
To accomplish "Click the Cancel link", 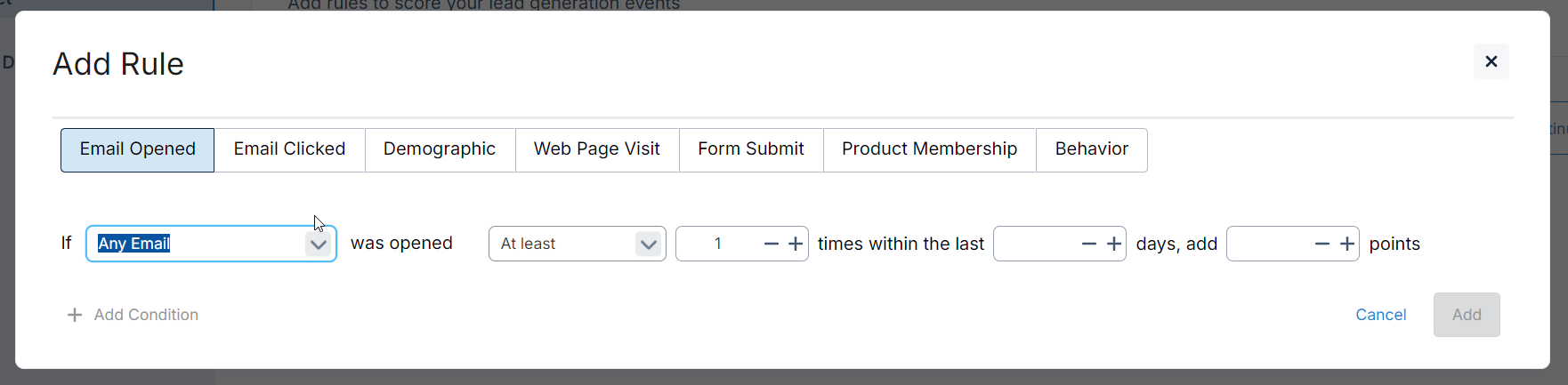I will click(1381, 315).
